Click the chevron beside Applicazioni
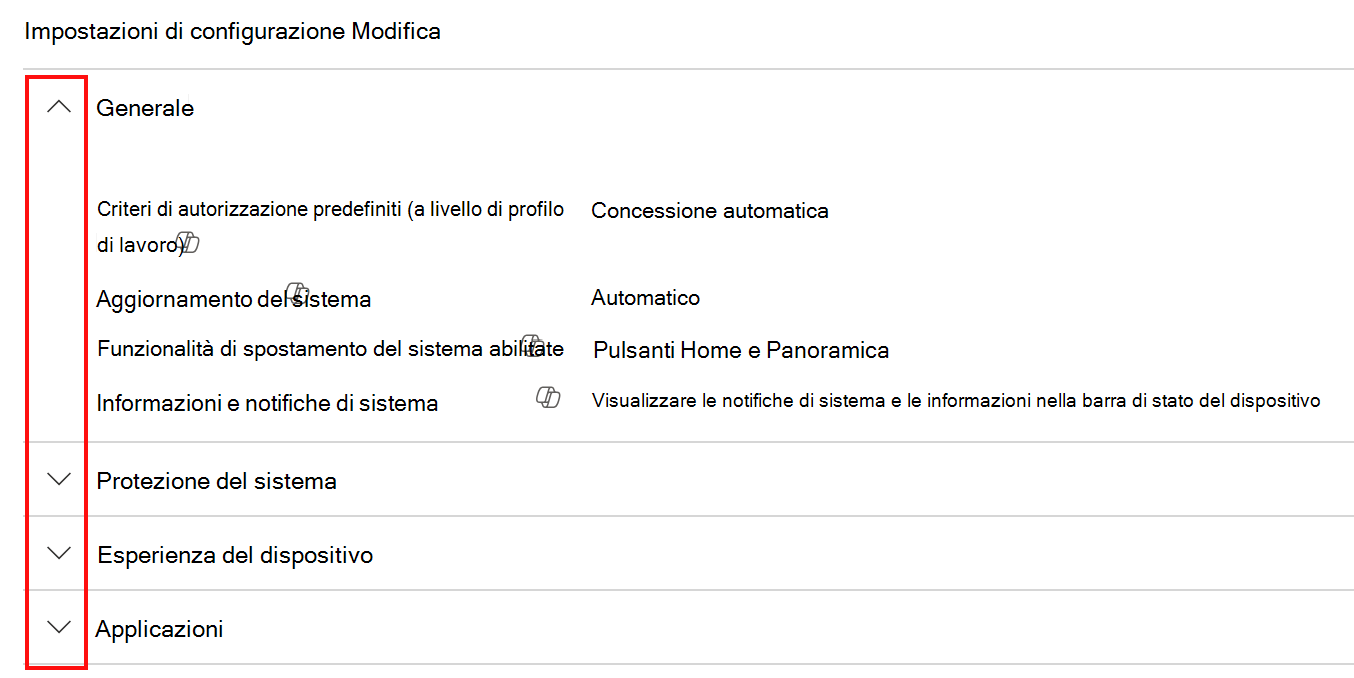The height and width of the screenshot is (678, 1354). (x=57, y=626)
